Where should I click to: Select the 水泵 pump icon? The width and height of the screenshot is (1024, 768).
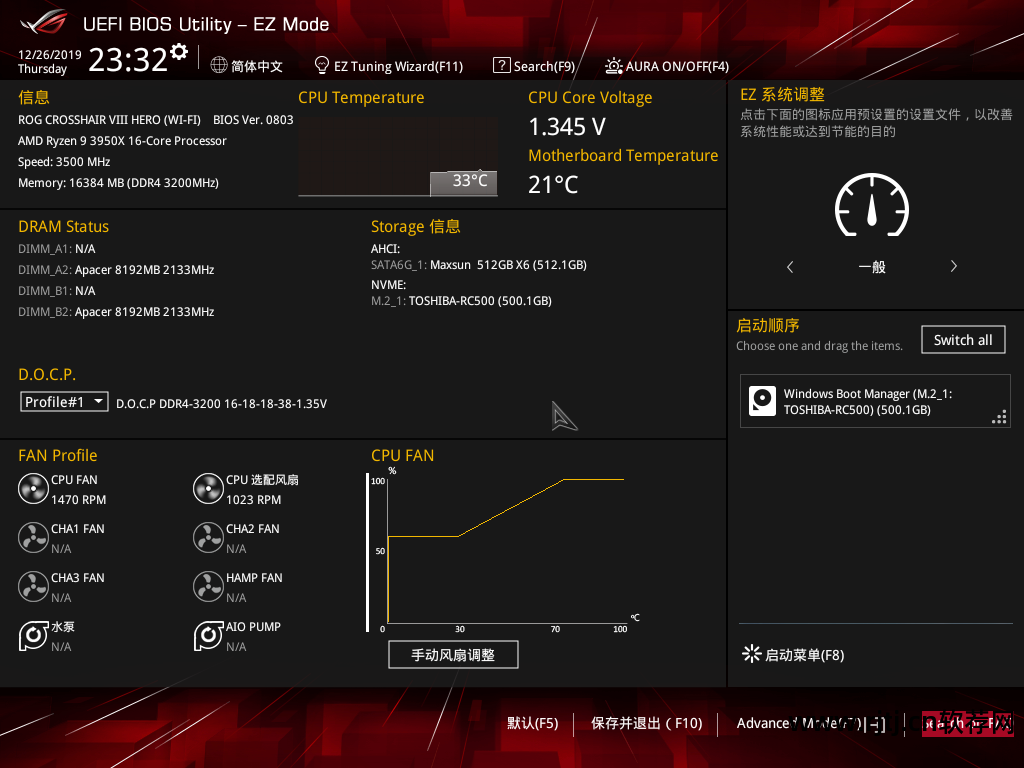click(33, 635)
